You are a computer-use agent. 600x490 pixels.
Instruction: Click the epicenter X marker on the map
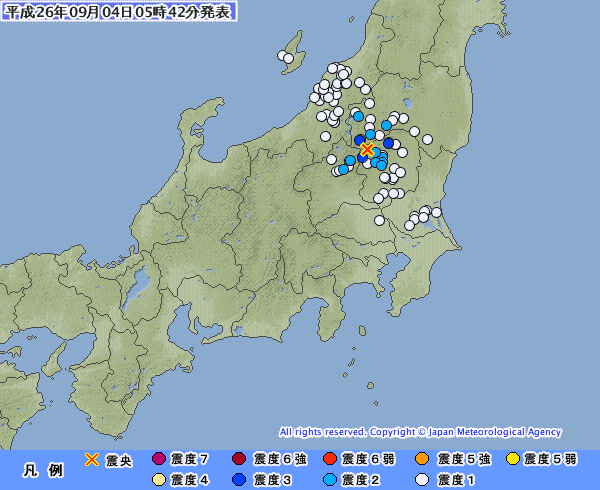367,149
